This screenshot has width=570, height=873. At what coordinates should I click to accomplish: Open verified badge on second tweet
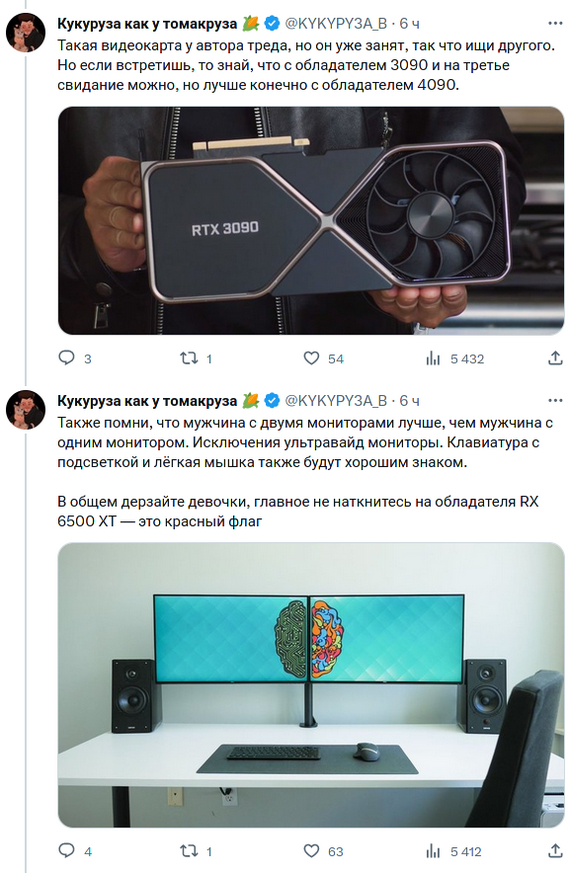tap(272, 400)
